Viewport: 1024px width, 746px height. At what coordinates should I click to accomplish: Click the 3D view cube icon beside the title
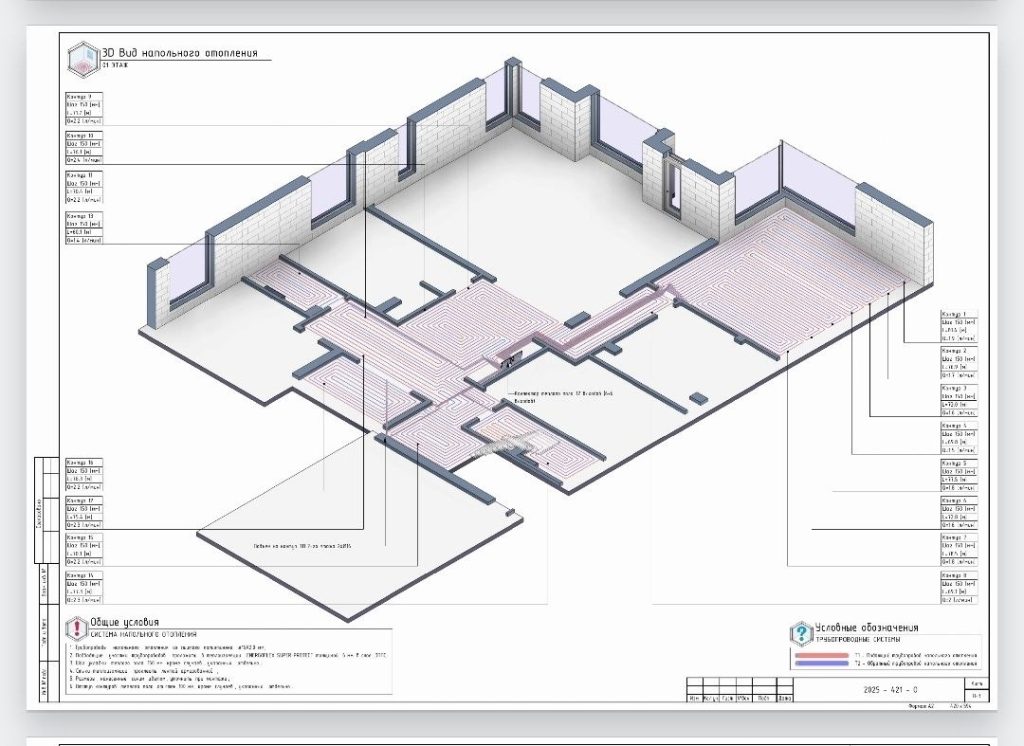(84, 59)
